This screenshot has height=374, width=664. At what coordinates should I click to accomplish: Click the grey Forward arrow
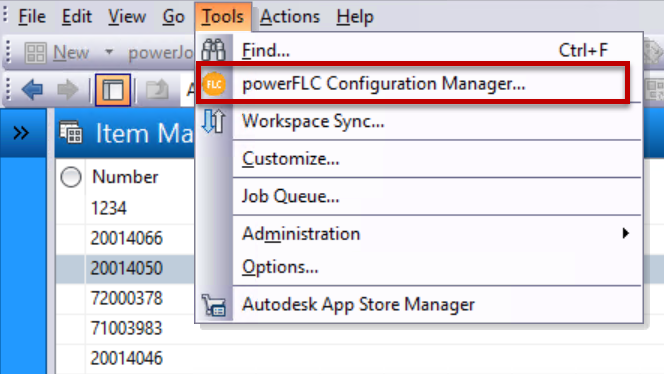[x=68, y=89]
